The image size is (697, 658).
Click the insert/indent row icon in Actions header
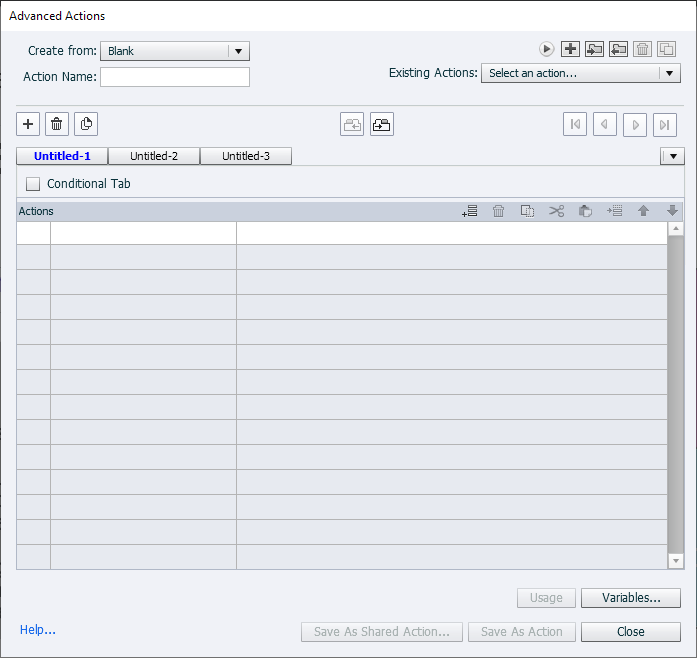point(615,211)
